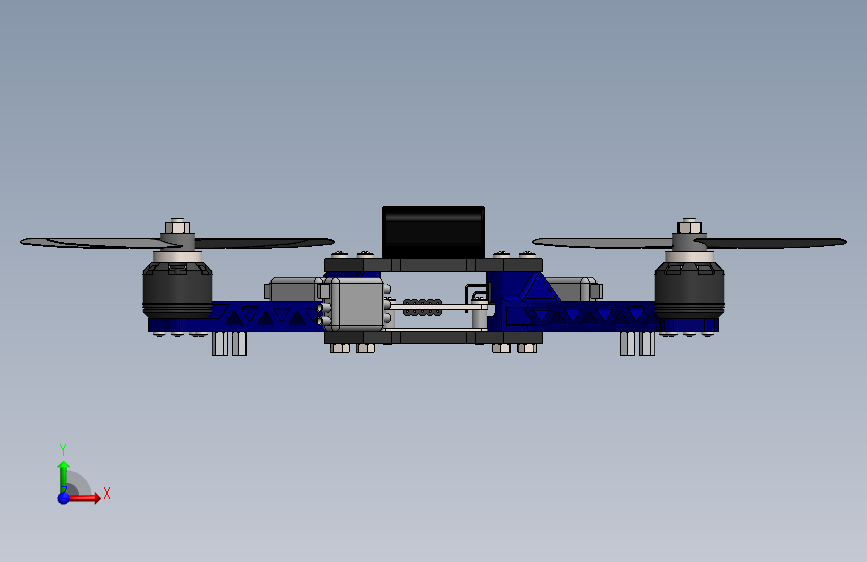Select the light gray box at frame center
The image size is (867, 562).
coord(357,304)
